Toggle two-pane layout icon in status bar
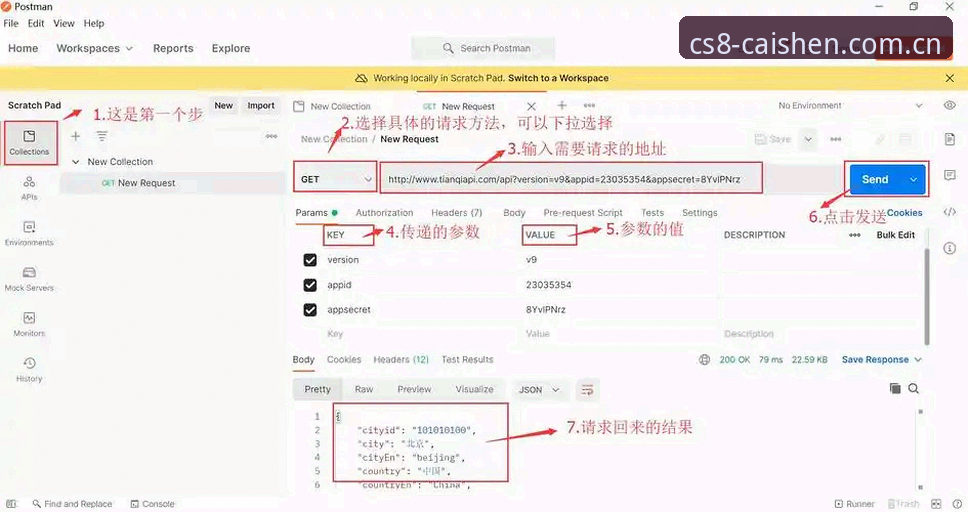Screen dimensions: 968x512 coord(936,504)
